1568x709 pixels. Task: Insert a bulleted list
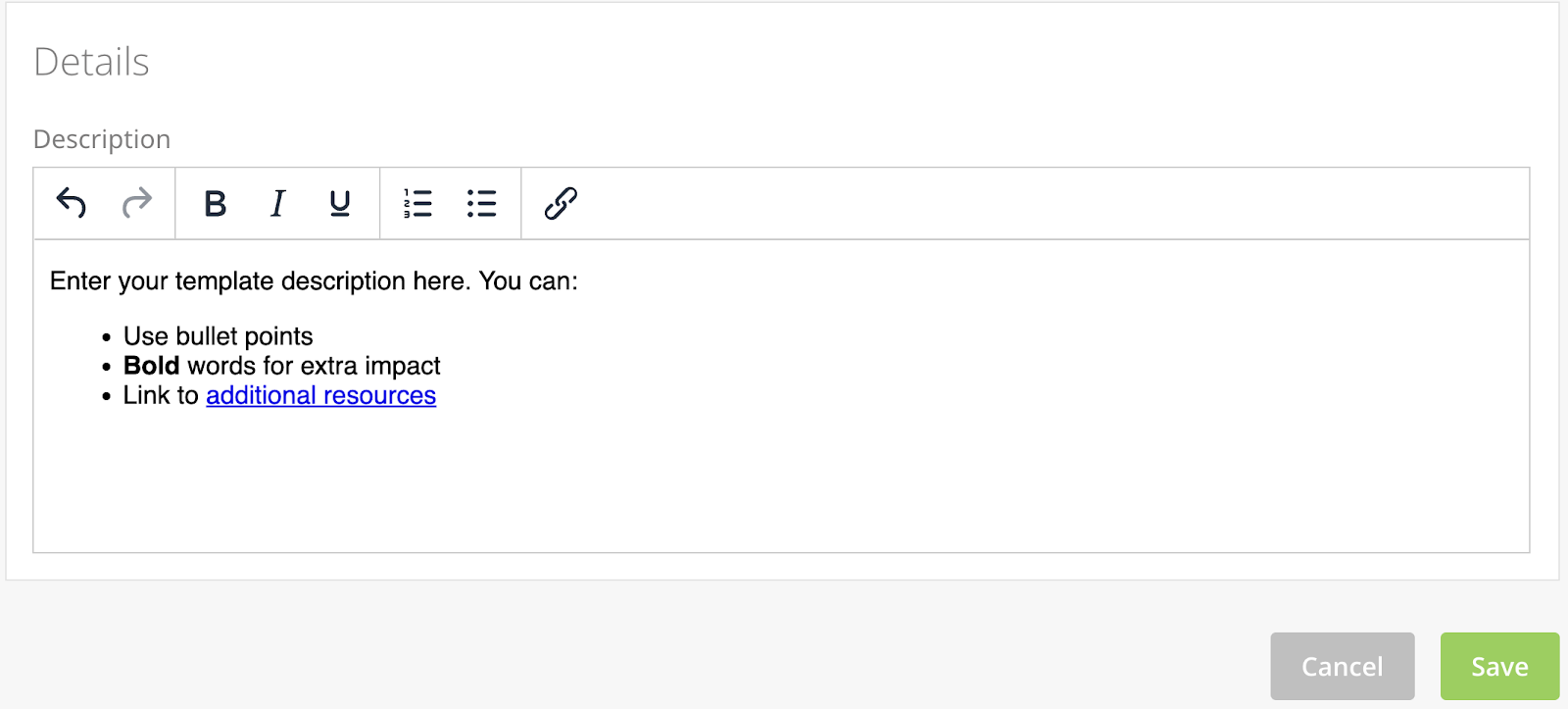[x=481, y=203]
